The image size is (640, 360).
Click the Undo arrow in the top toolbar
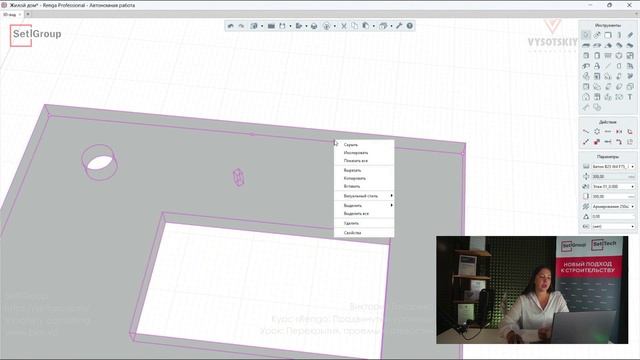(x=231, y=26)
